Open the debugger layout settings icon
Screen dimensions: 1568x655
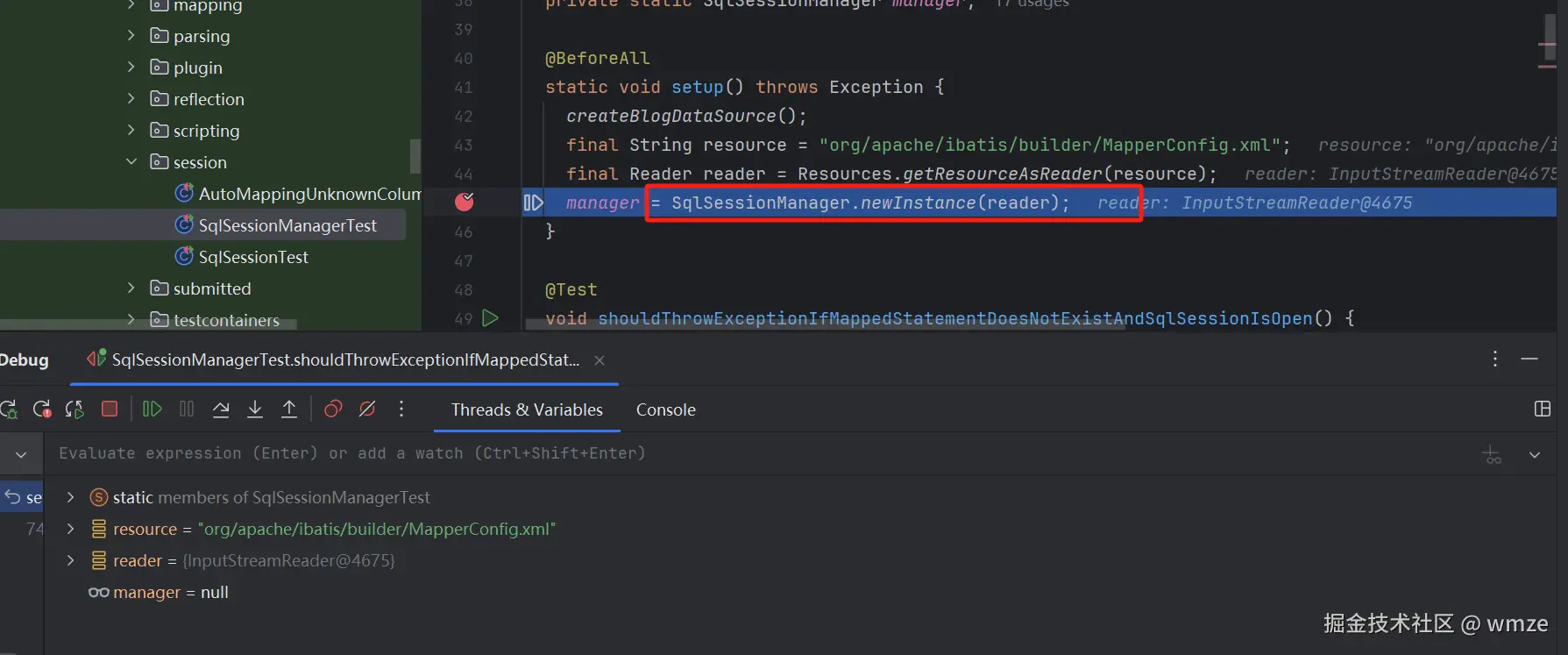pos(1543,409)
